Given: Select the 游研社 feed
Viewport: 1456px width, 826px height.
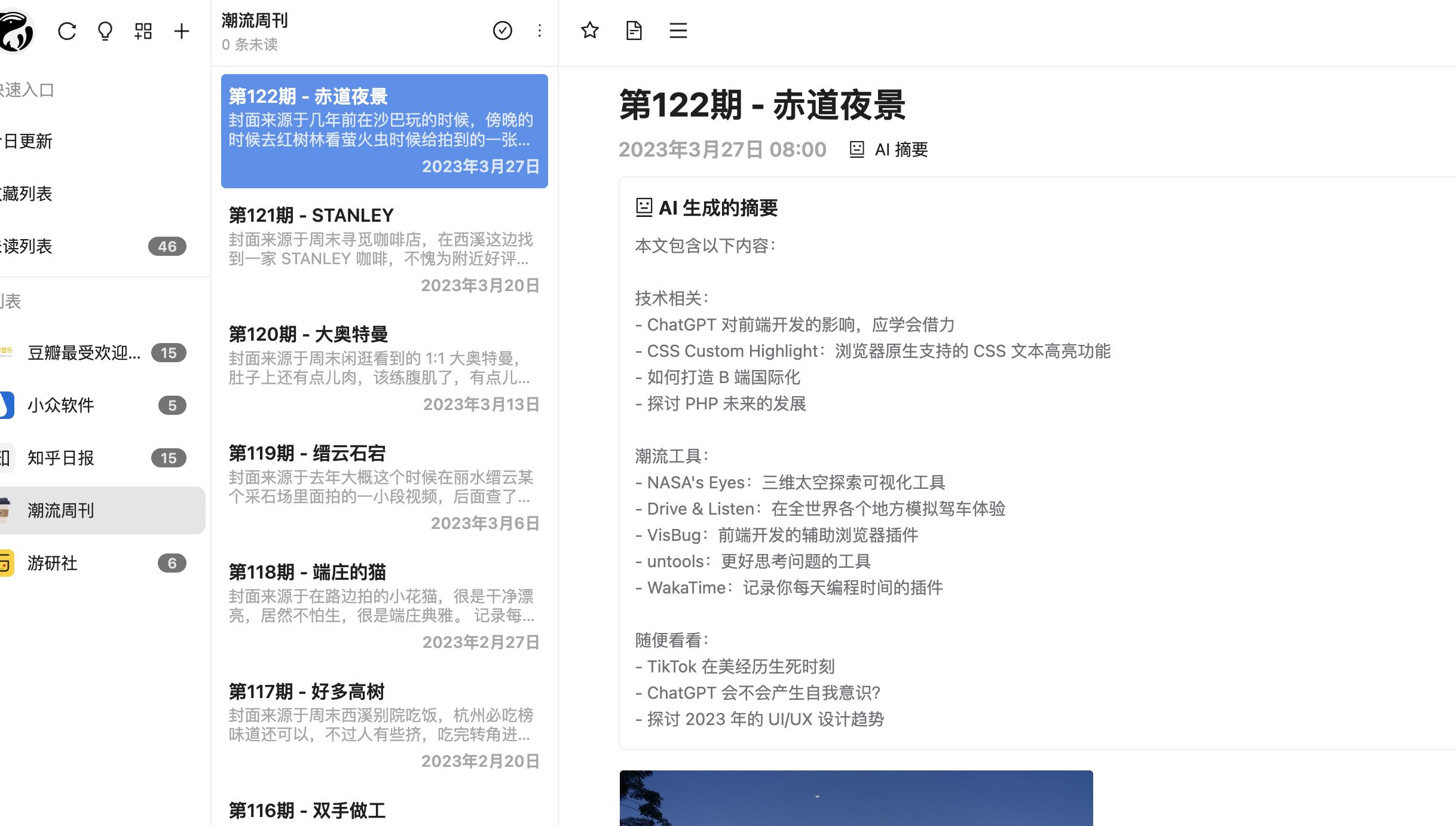Looking at the screenshot, I should [53, 563].
